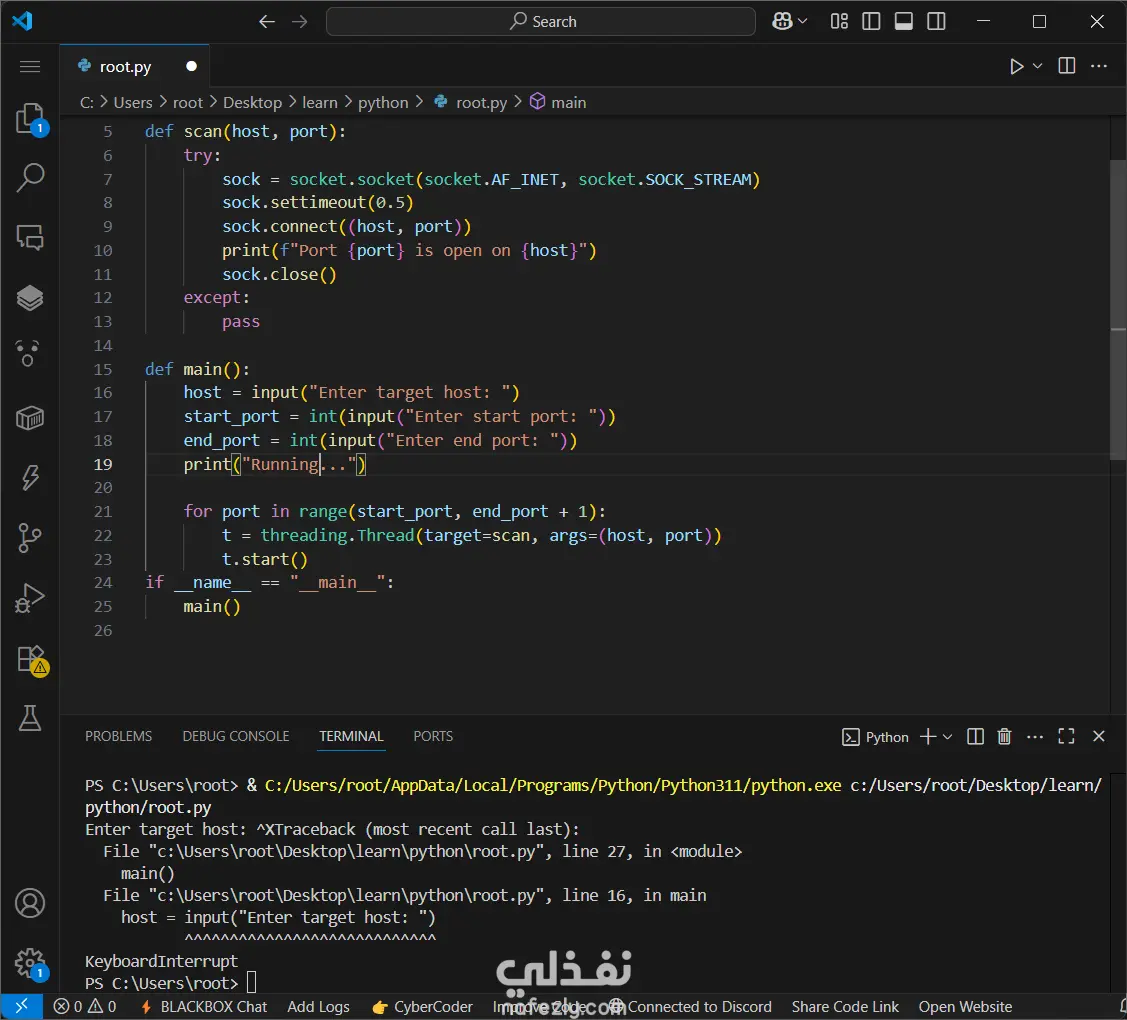Expand the Copilot chat dropdown in title bar
Image resolution: width=1127 pixels, height=1020 pixels.
pyautogui.click(x=803, y=22)
